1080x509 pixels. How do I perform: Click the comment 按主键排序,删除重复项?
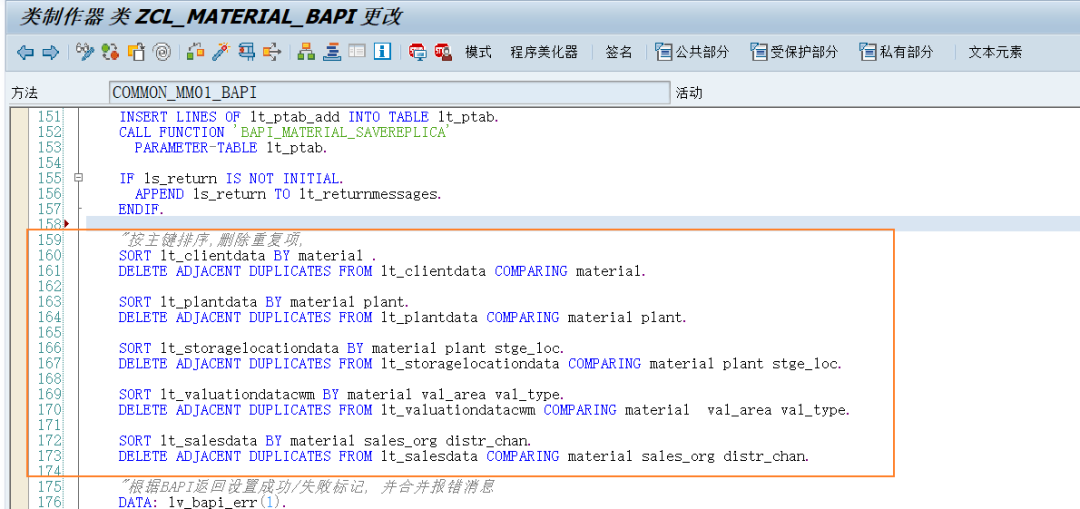(211, 240)
